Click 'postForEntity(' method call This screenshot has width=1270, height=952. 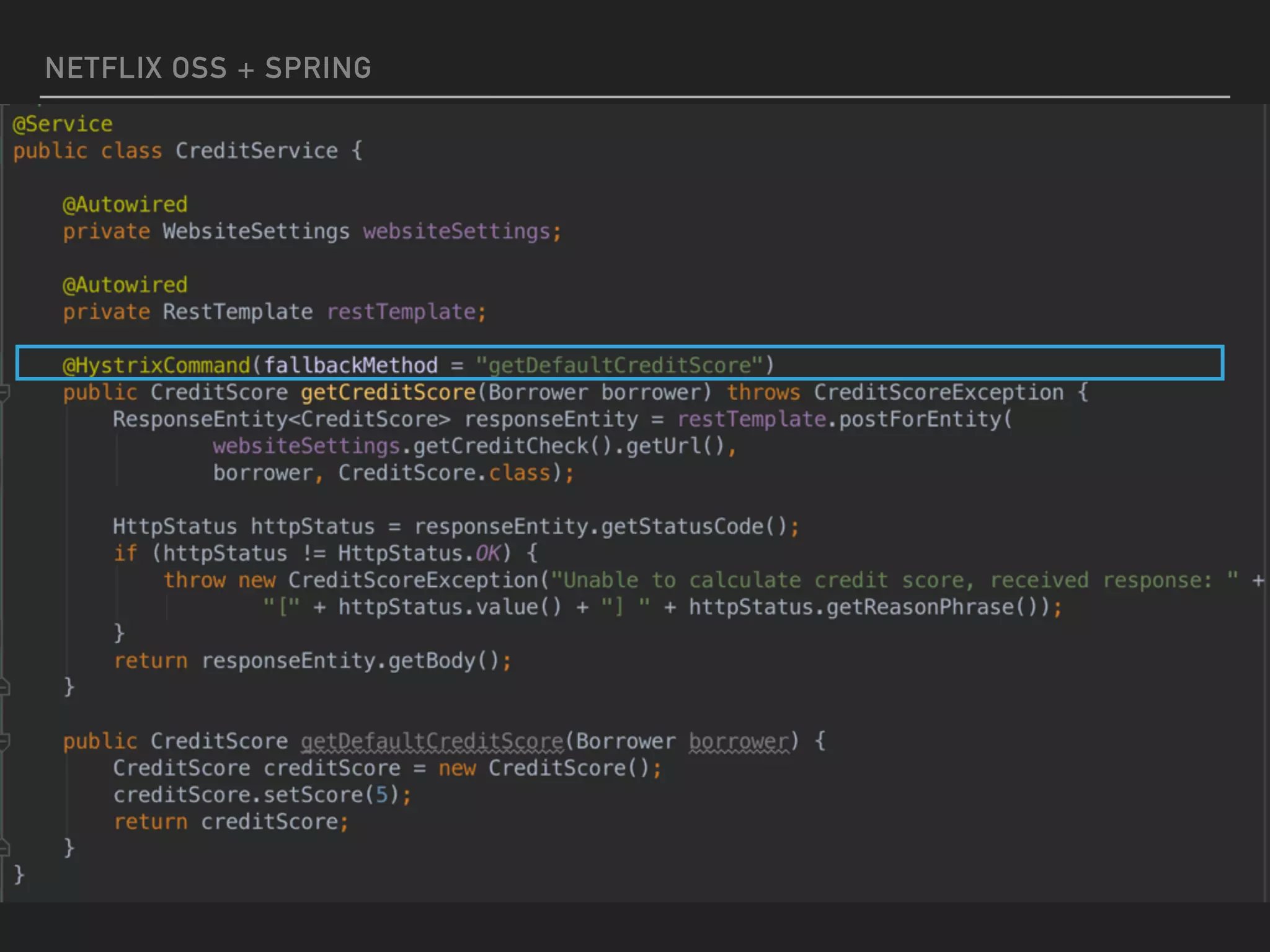coord(925,420)
